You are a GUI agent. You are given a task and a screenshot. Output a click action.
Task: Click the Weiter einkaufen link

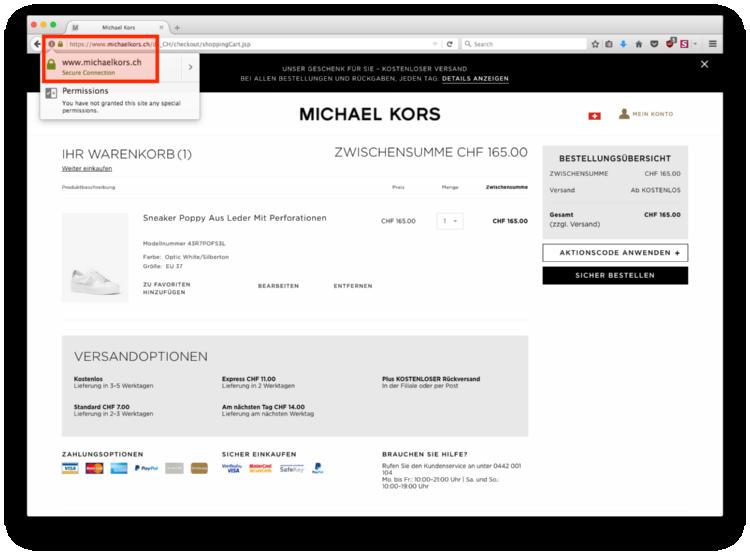coord(87,169)
